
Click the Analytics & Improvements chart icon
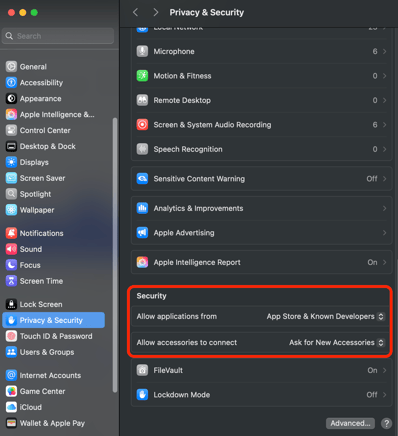click(142, 208)
